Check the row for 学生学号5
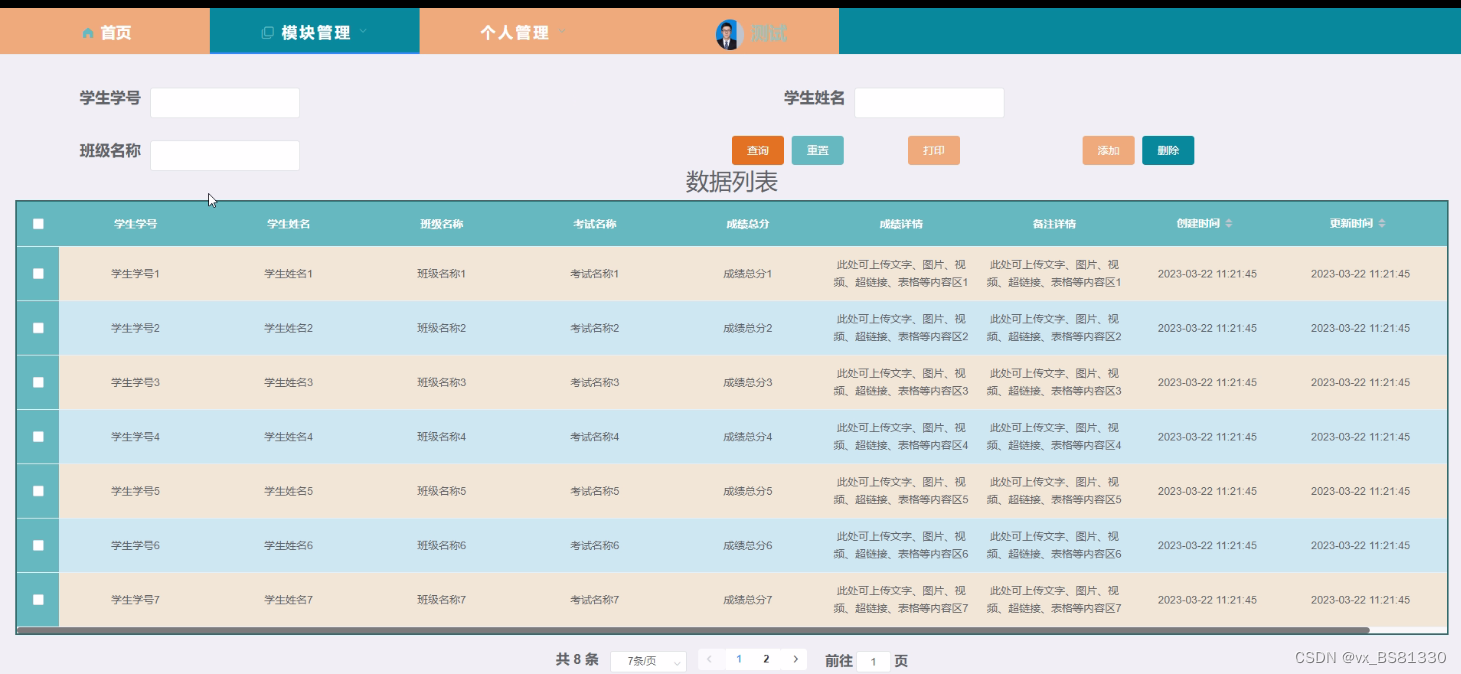 pos(38,491)
